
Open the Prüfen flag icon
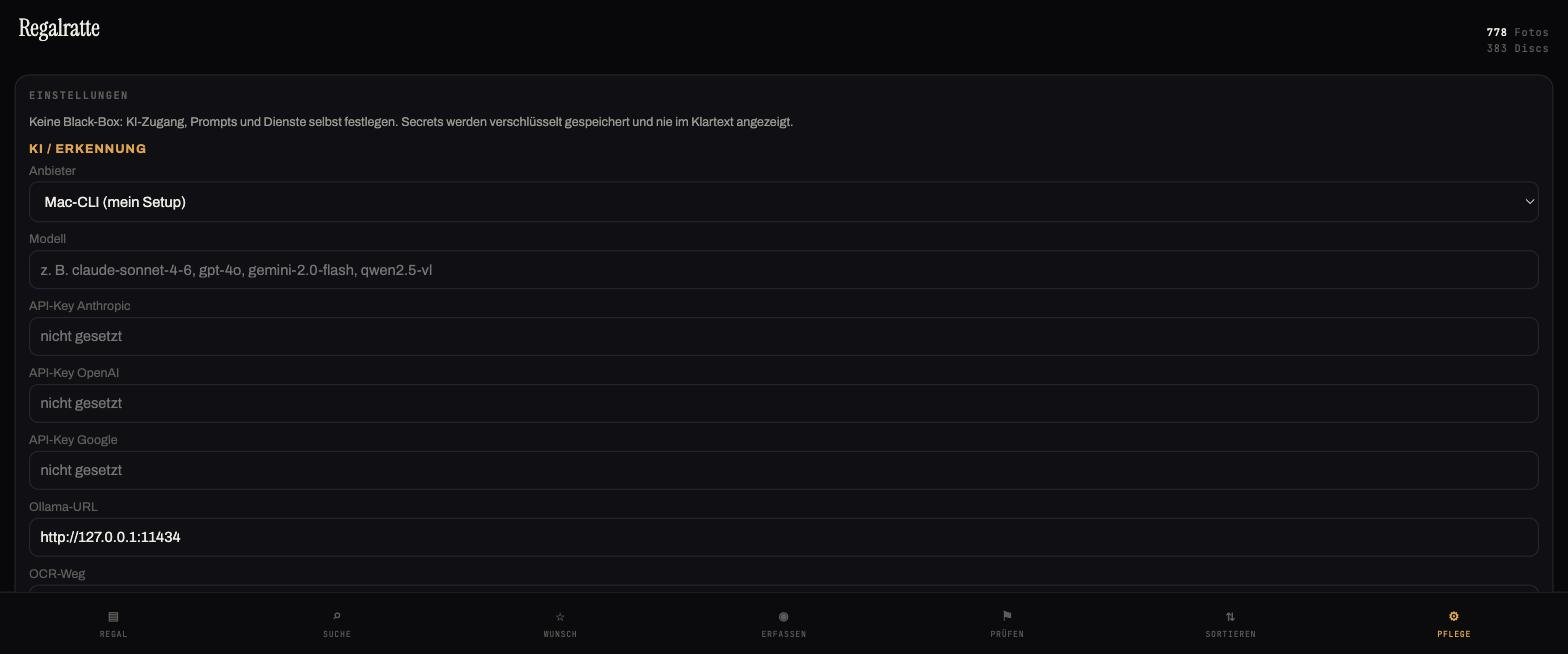coord(1007,616)
